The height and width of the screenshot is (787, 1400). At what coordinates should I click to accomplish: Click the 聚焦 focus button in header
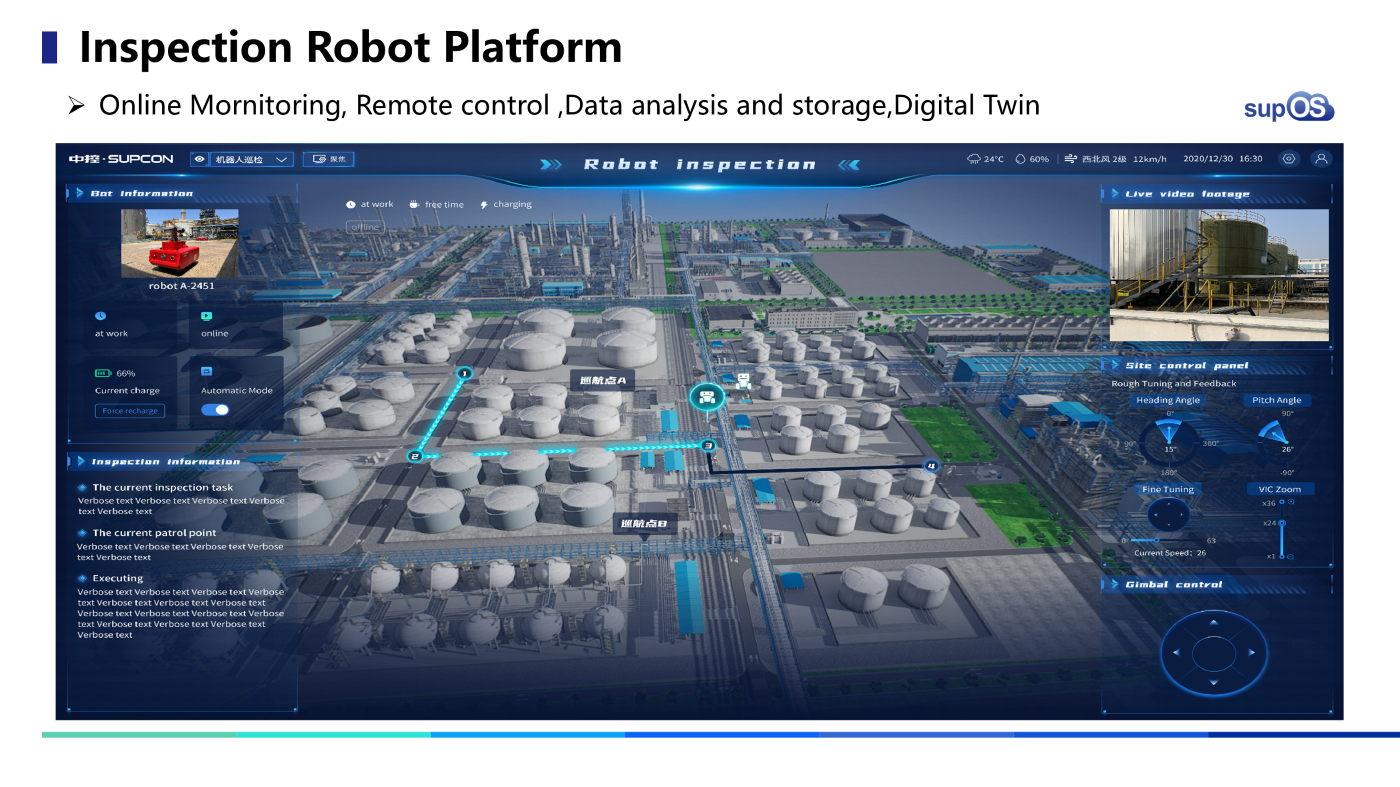[329, 159]
